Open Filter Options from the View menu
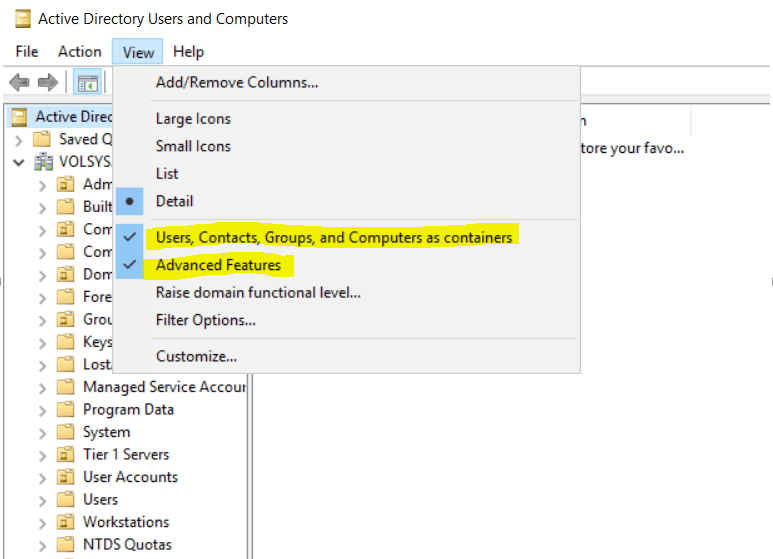Viewport: 773px width, 559px height. tap(205, 320)
